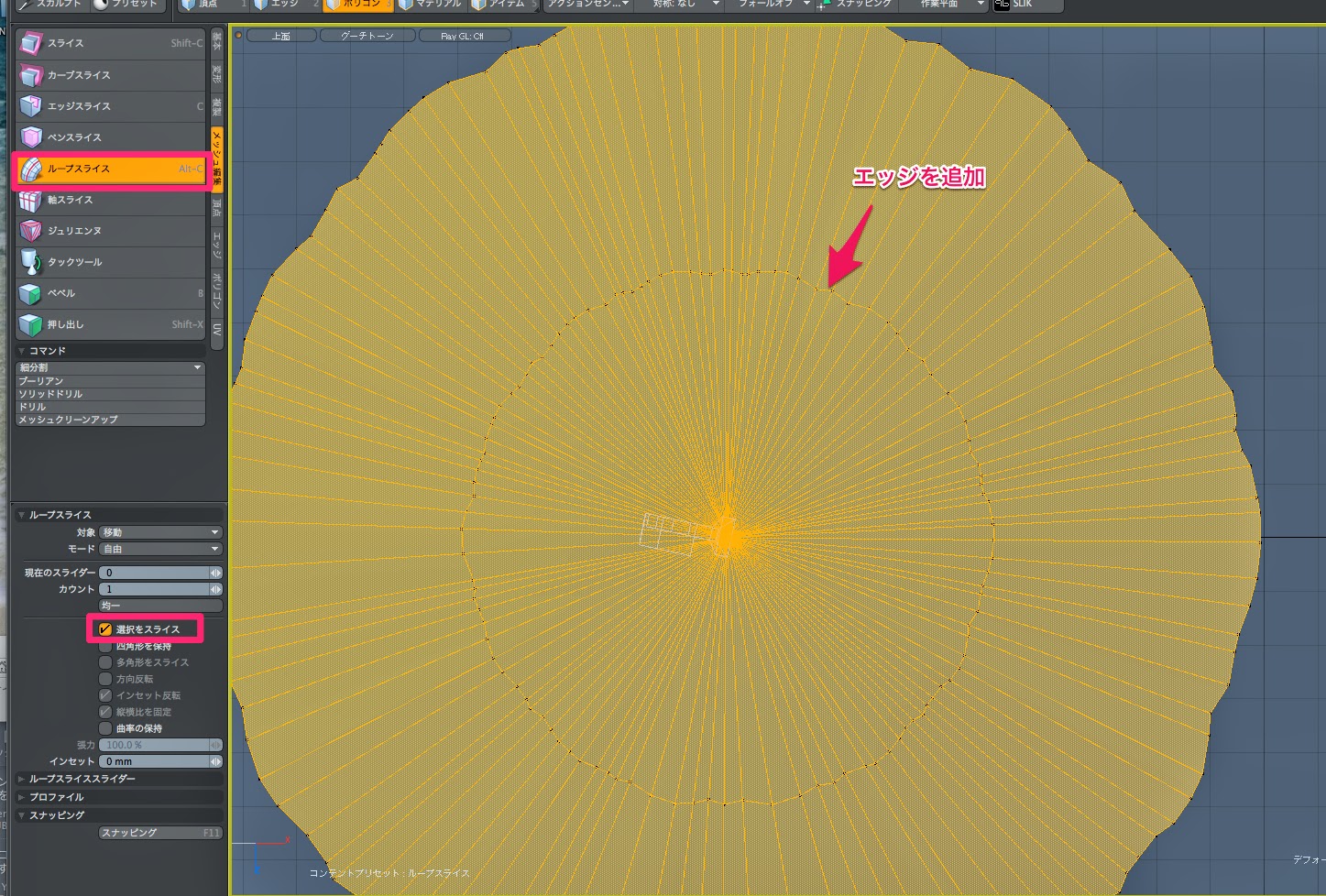The width and height of the screenshot is (1326, 896).
Task: Open the 対象 dropdown set to 移動
Action: [x=160, y=532]
